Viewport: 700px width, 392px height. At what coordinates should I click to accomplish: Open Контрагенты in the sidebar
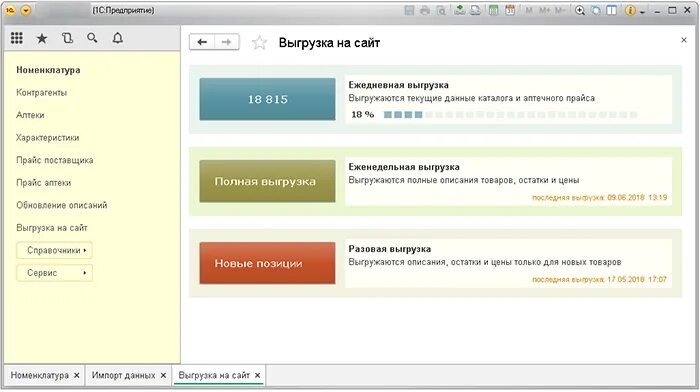tap(42, 92)
